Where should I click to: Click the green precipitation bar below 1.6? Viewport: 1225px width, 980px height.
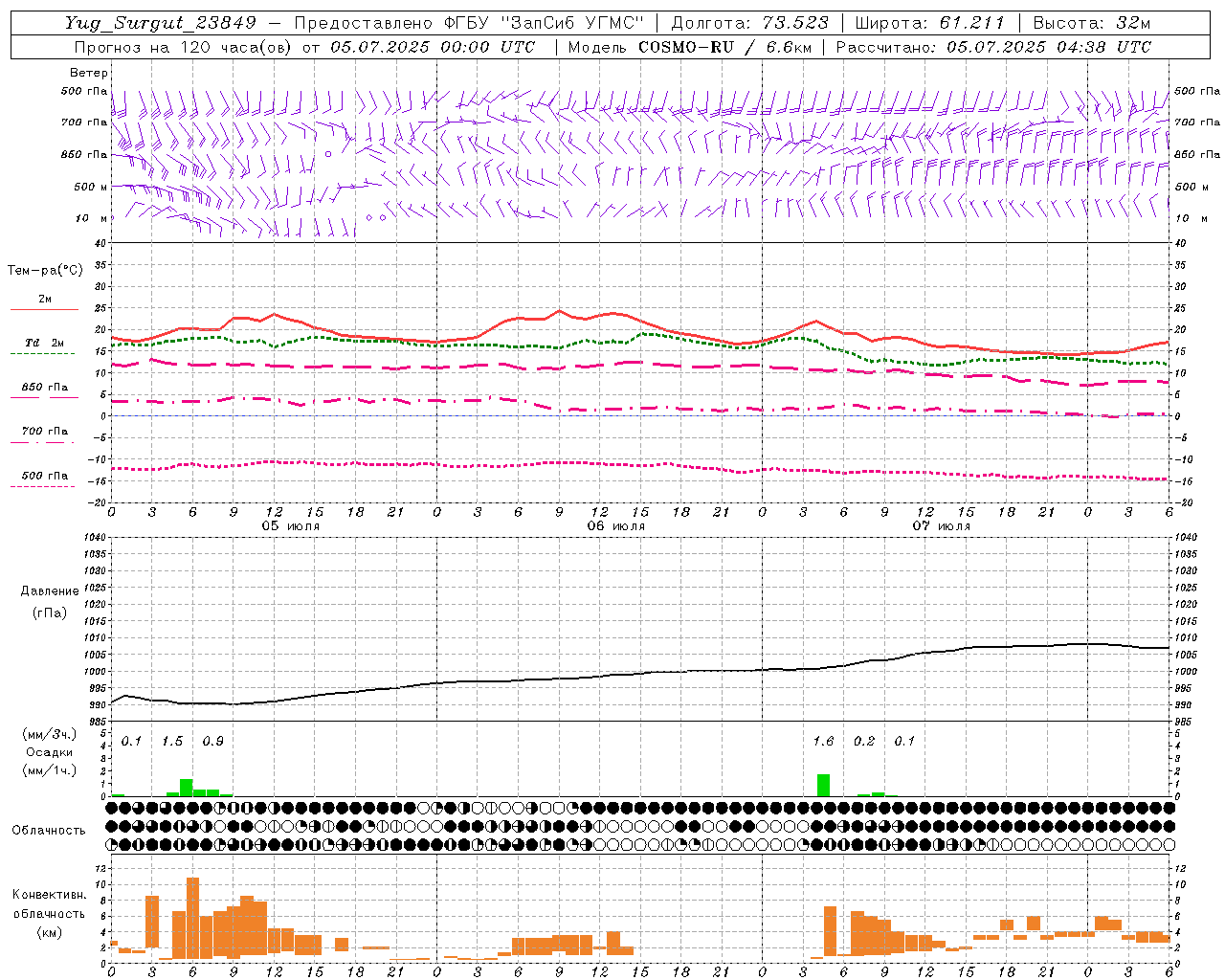pyautogui.click(x=823, y=785)
